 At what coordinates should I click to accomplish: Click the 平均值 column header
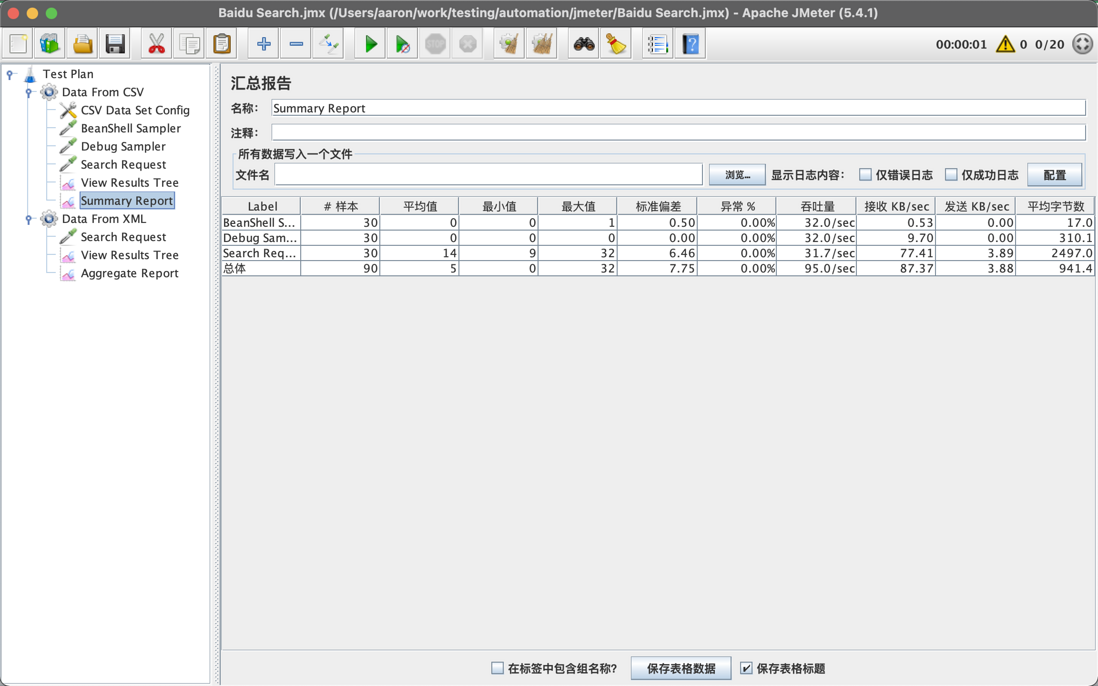coord(419,206)
